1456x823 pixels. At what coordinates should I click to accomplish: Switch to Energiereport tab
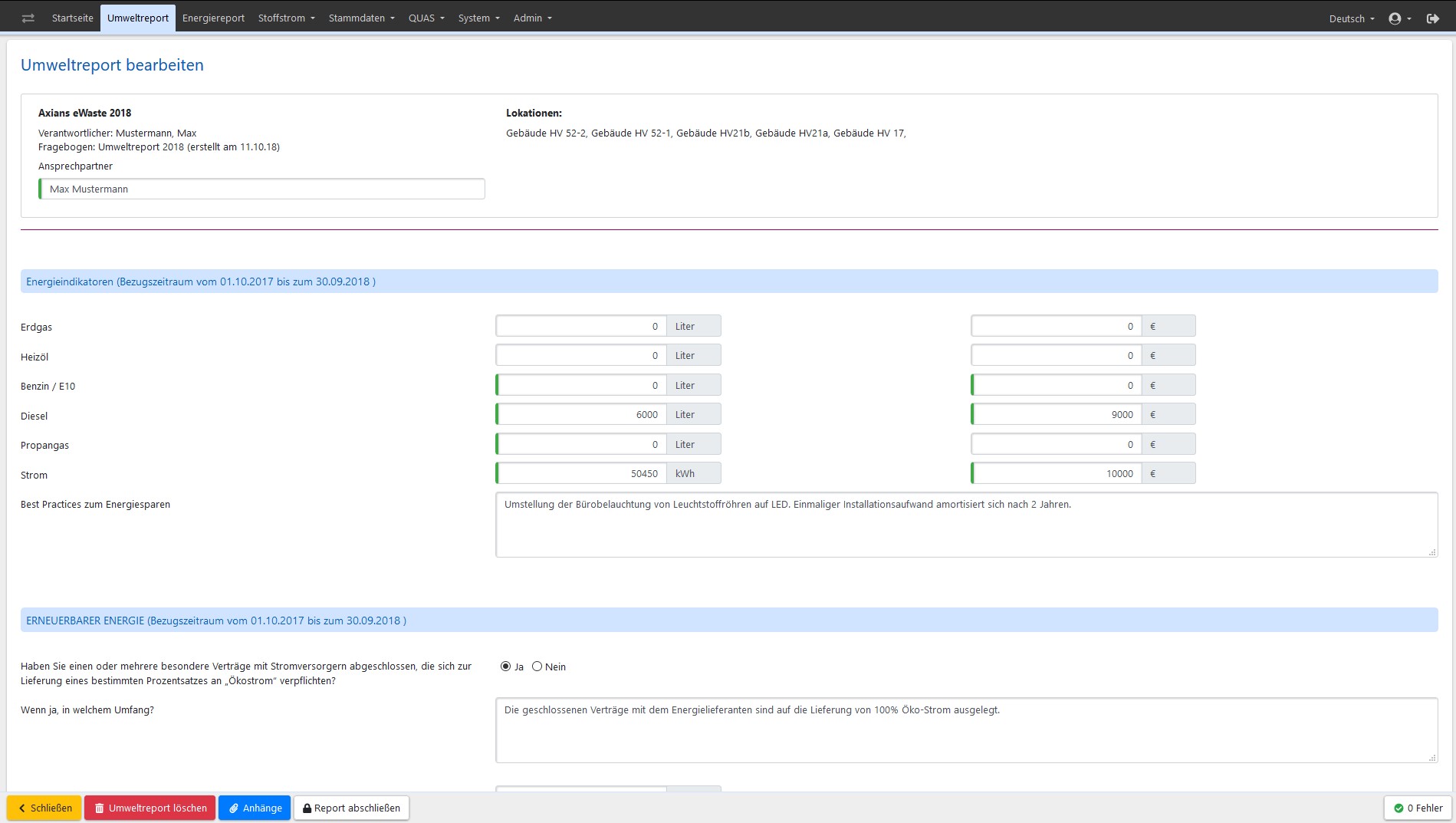(x=213, y=18)
